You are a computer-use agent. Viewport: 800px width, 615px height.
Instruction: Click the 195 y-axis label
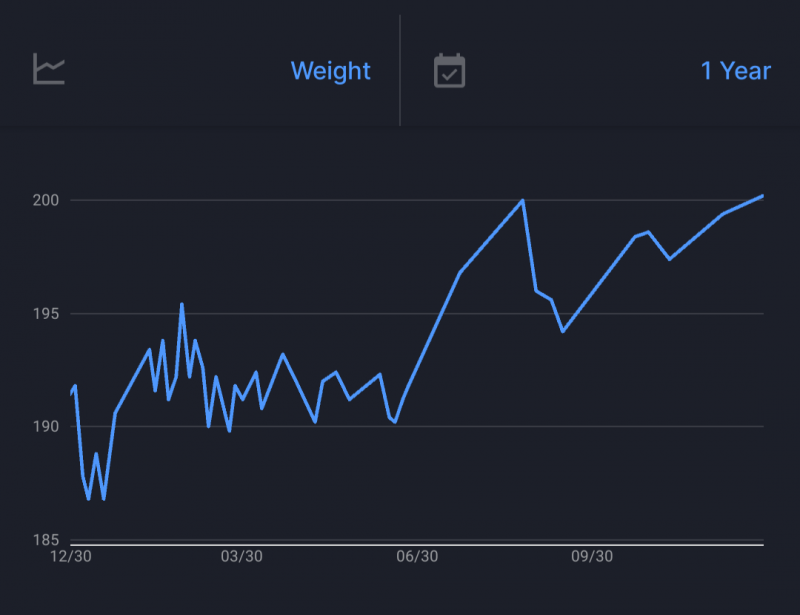coord(47,314)
